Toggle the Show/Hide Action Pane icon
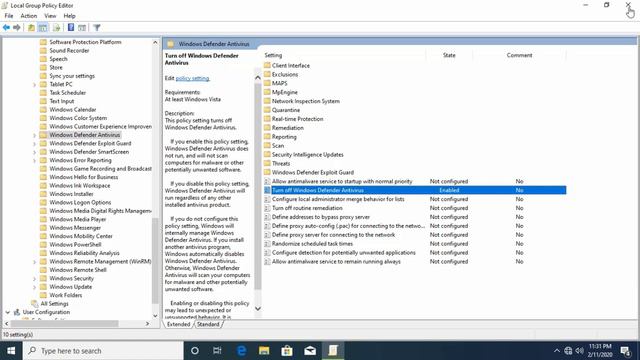This screenshot has height=360, width=640. click(x=82, y=27)
